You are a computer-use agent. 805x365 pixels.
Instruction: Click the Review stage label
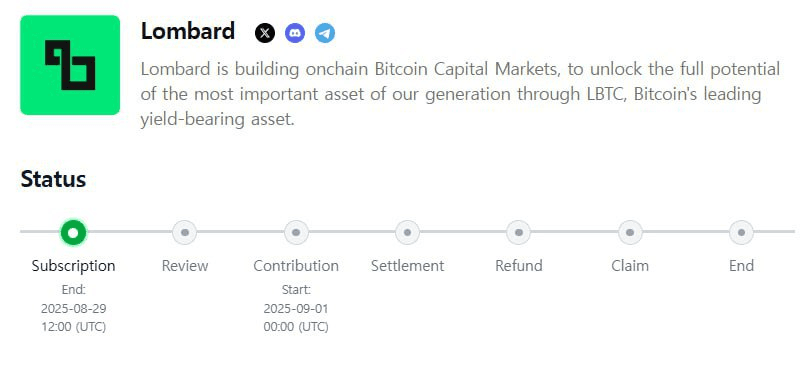coord(185,266)
